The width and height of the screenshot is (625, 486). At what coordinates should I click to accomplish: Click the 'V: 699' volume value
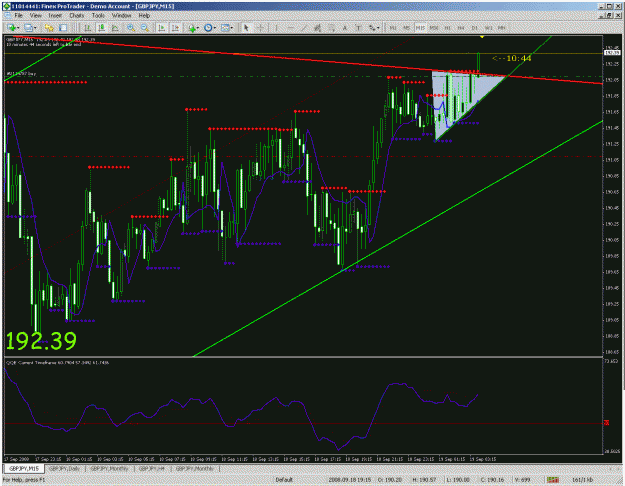[x=522, y=480]
